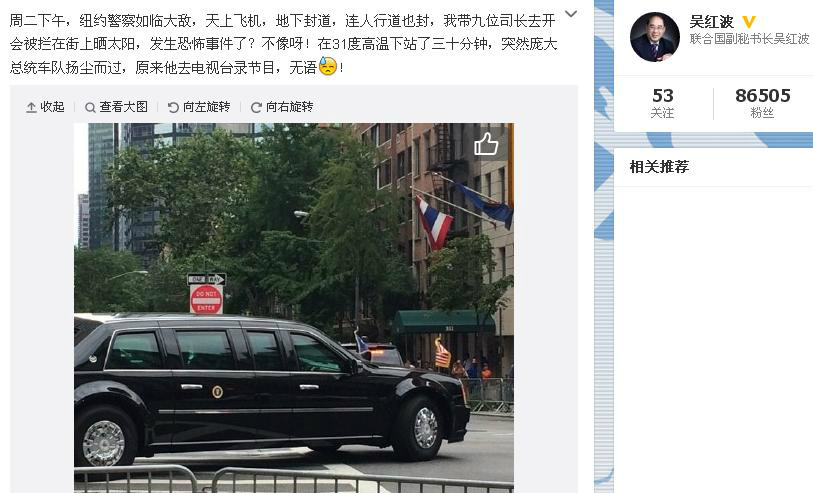The height and width of the screenshot is (493, 813).
Task: View the 53 关注 following list
Action: pos(663,103)
